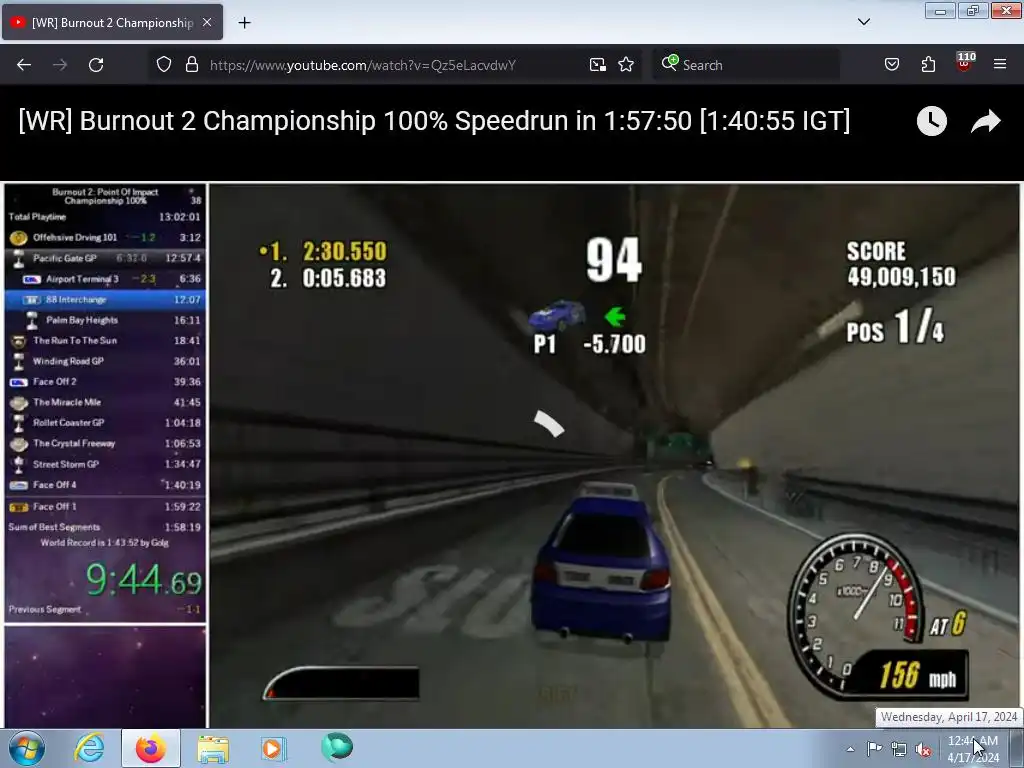Viewport: 1024px width, 768px height.
Task: Open the Windows Start button
Action: (x=26, y=748)
